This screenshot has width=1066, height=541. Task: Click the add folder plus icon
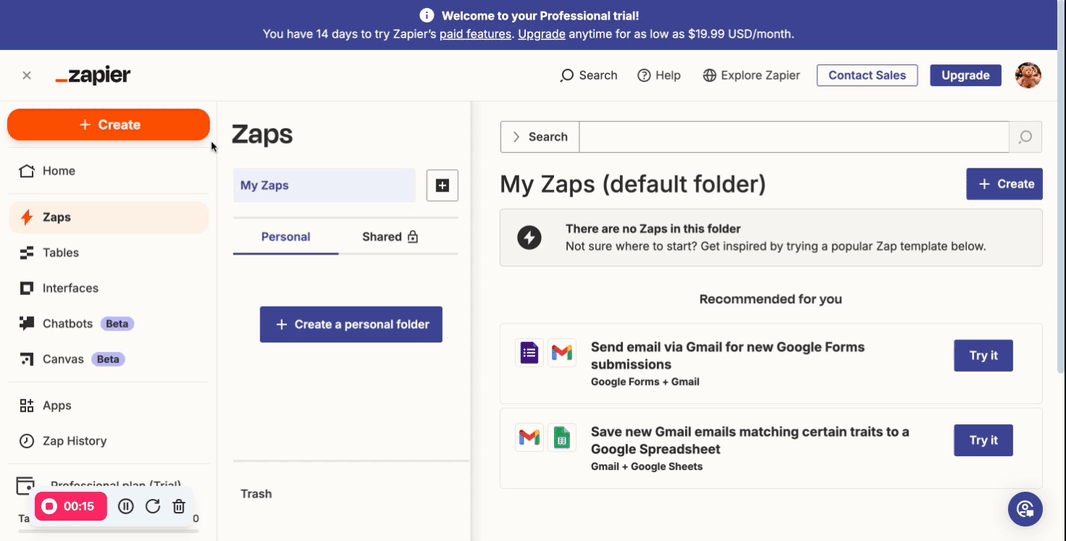tap(442, 186)
